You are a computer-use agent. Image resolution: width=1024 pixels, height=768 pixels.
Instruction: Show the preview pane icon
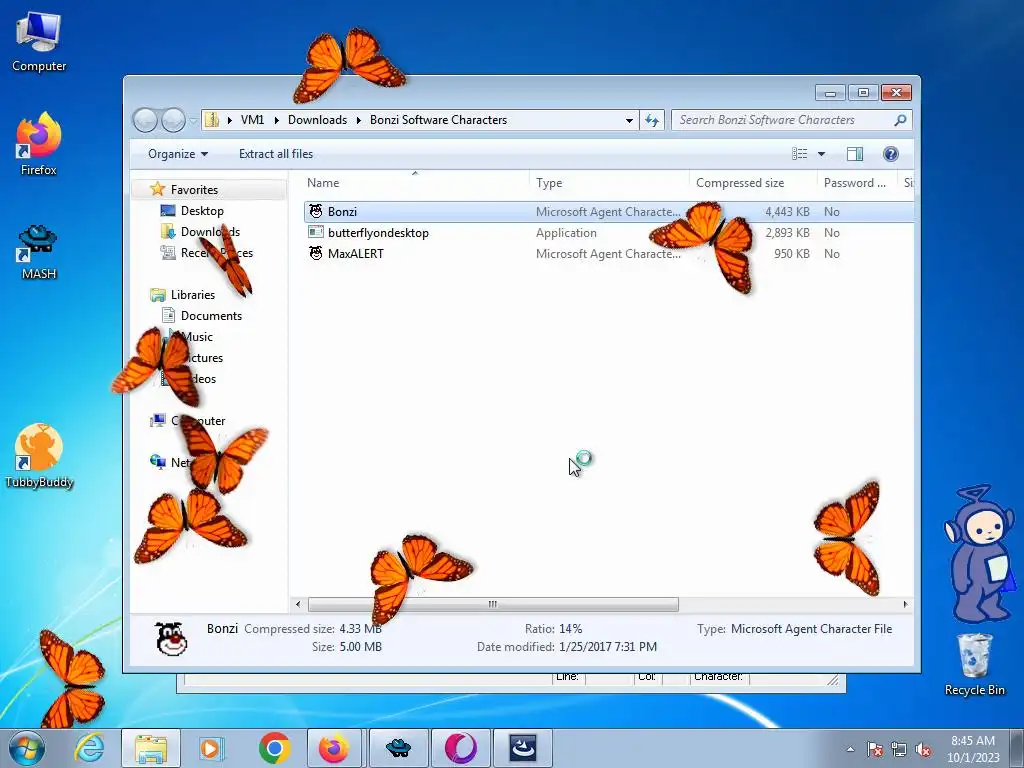tap(854, 154)
